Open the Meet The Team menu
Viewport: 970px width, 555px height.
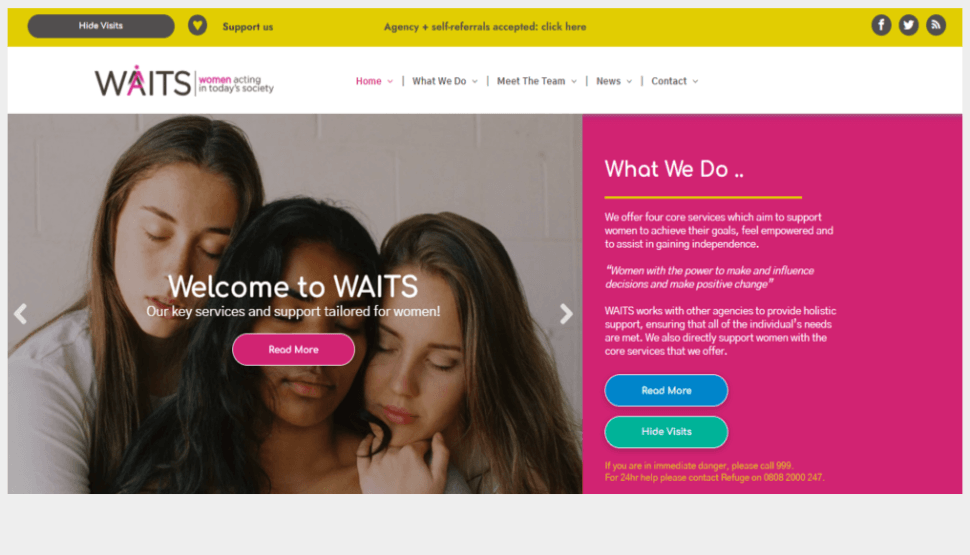pos(531,81)
